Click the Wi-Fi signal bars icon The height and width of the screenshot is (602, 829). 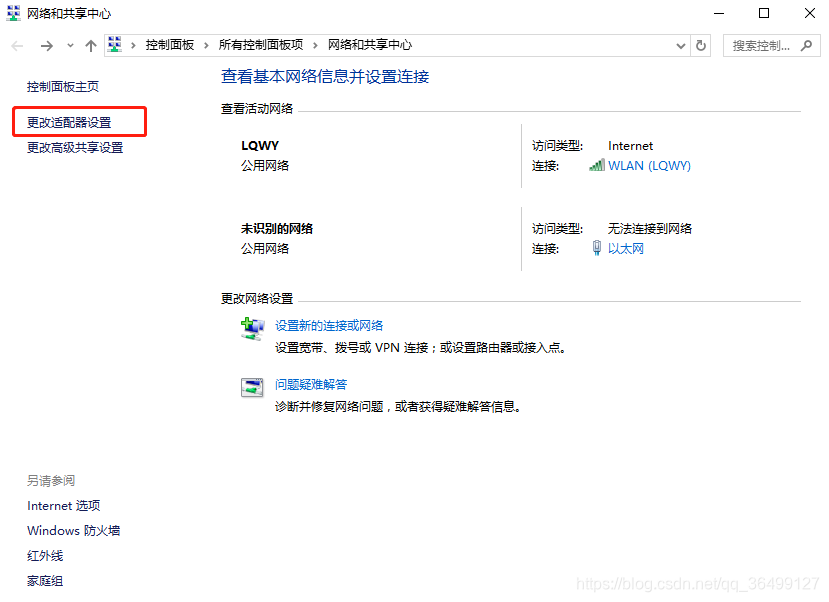[596, 165]
